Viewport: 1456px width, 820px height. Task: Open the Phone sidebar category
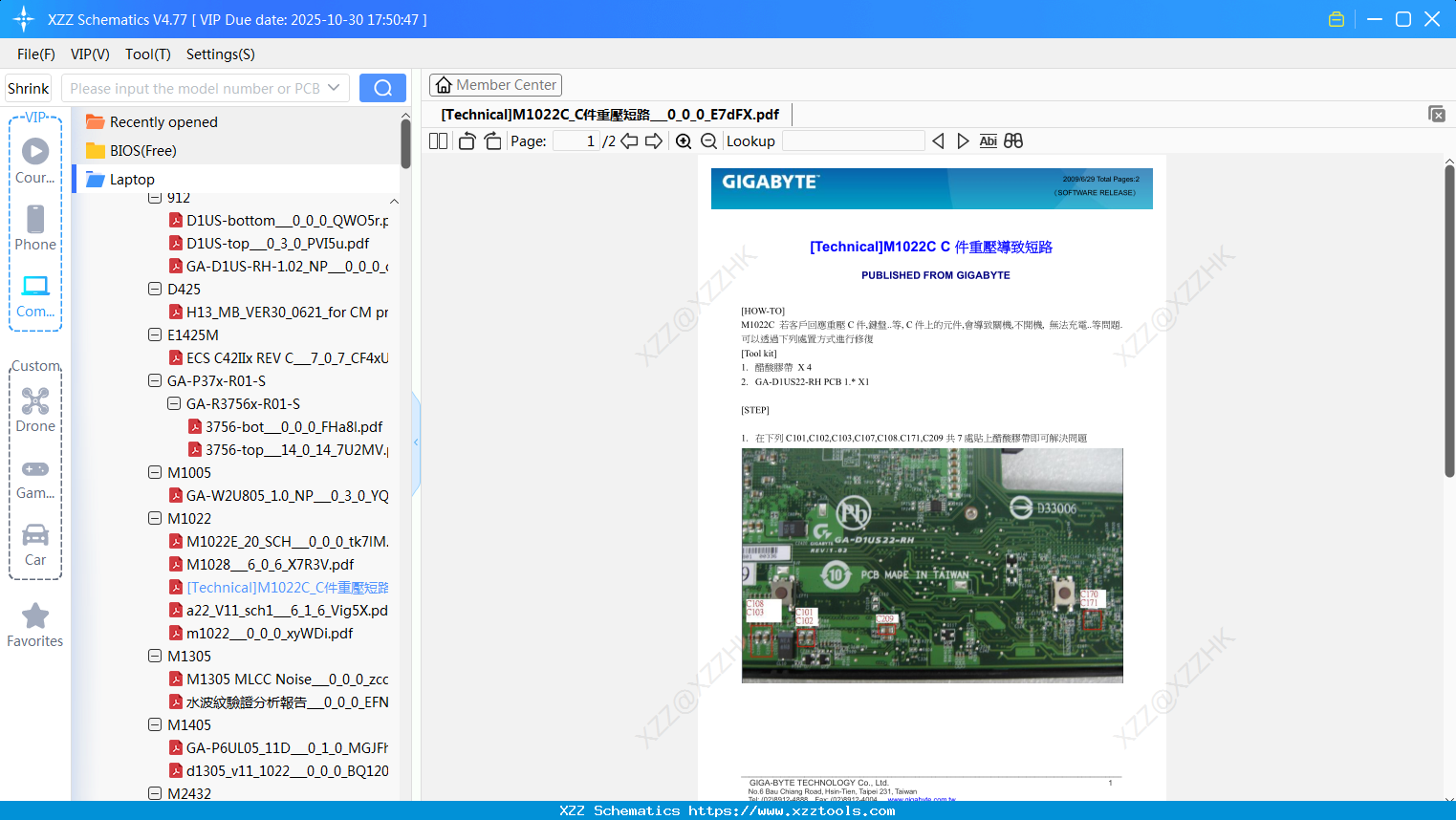(x=35, y=227)
